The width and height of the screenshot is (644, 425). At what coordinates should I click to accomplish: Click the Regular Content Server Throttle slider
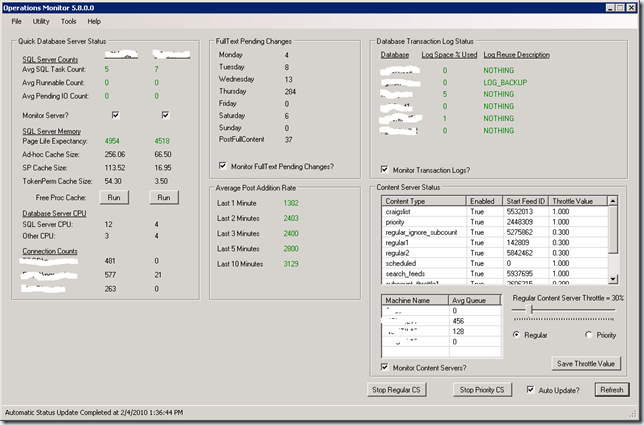531,310
